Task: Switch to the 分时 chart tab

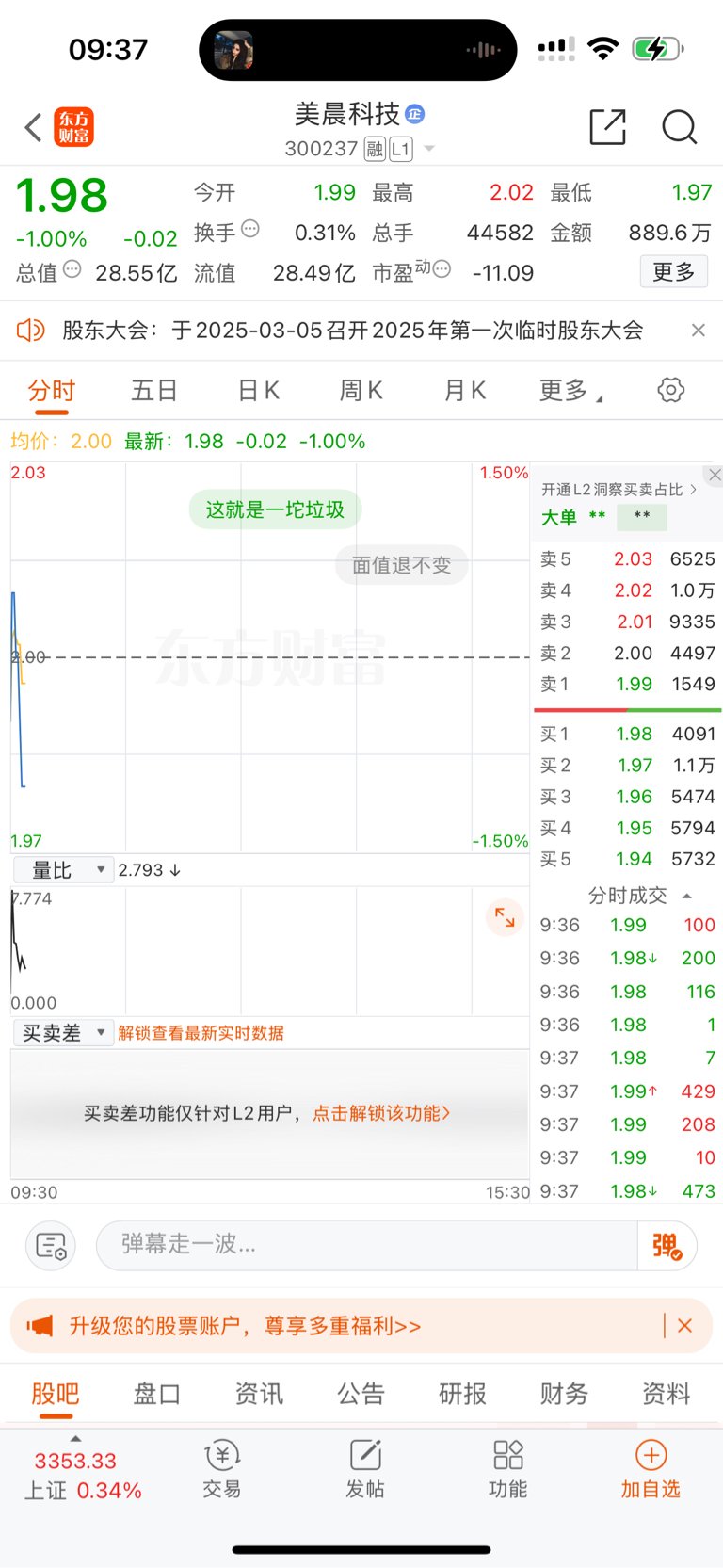Action: [52, 390]
